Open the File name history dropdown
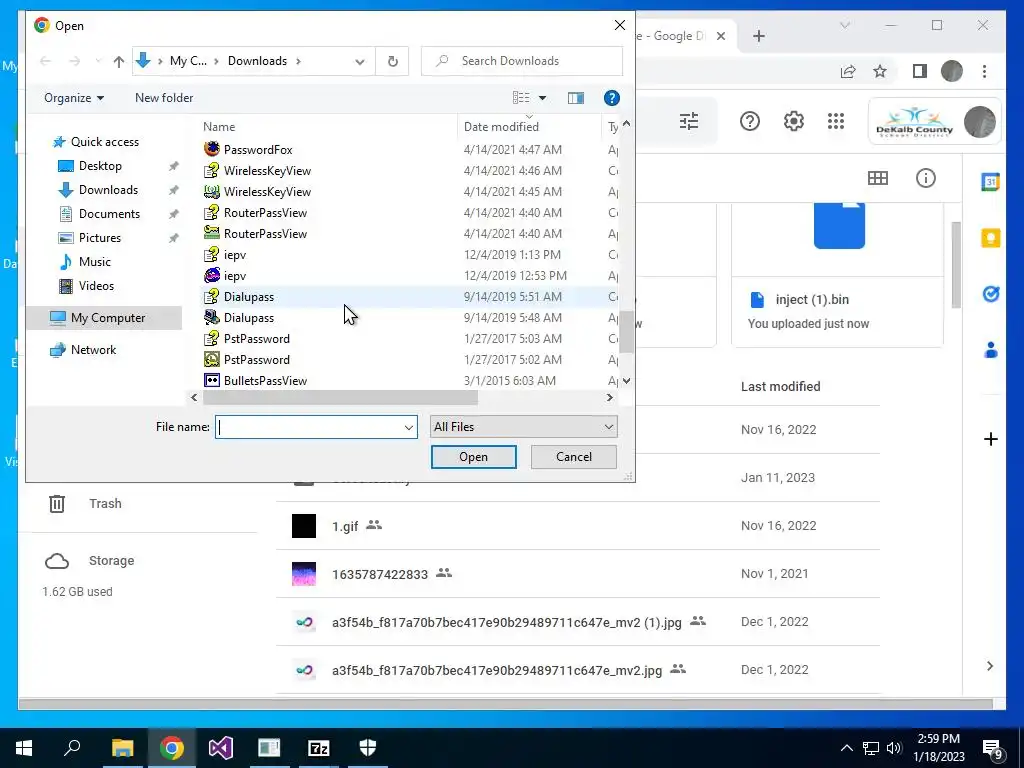This screenshot has width=1024, height=768. 408,427
